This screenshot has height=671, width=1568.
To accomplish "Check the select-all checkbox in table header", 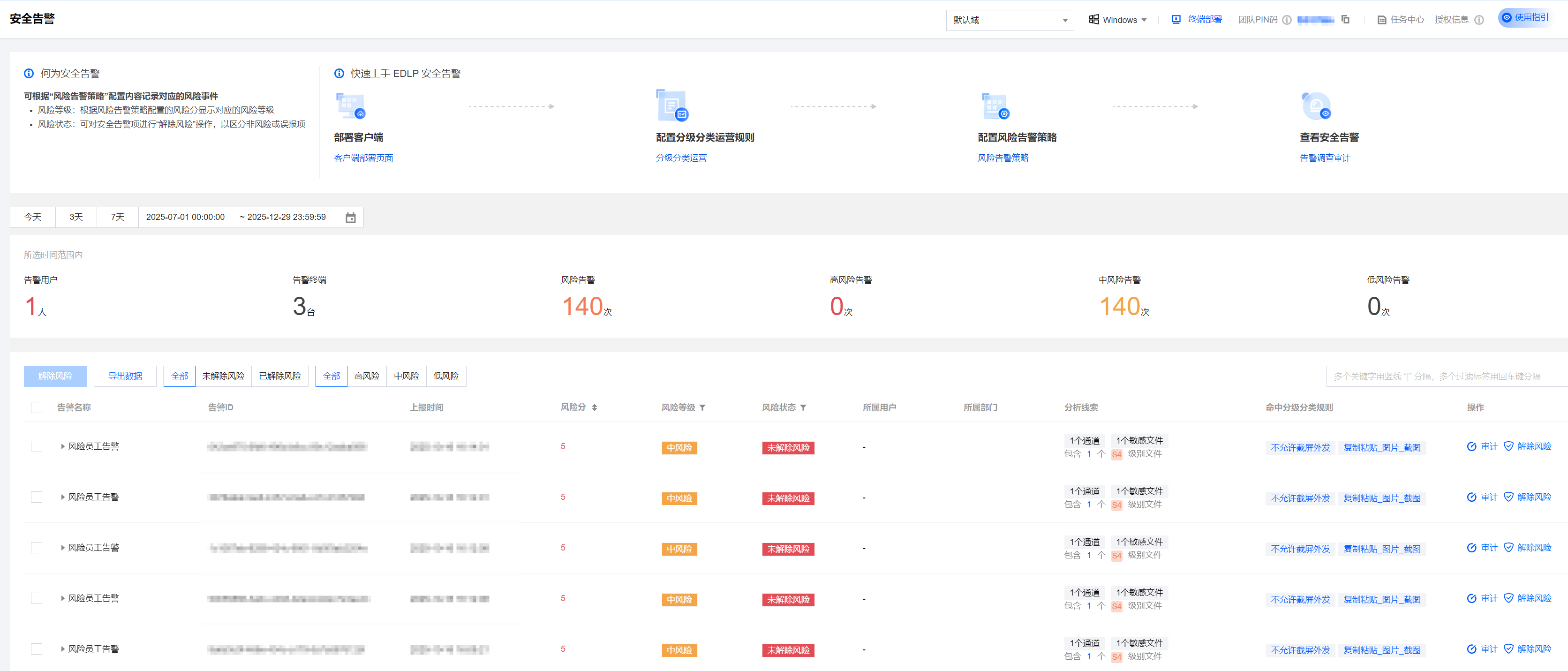I will 37,407.
